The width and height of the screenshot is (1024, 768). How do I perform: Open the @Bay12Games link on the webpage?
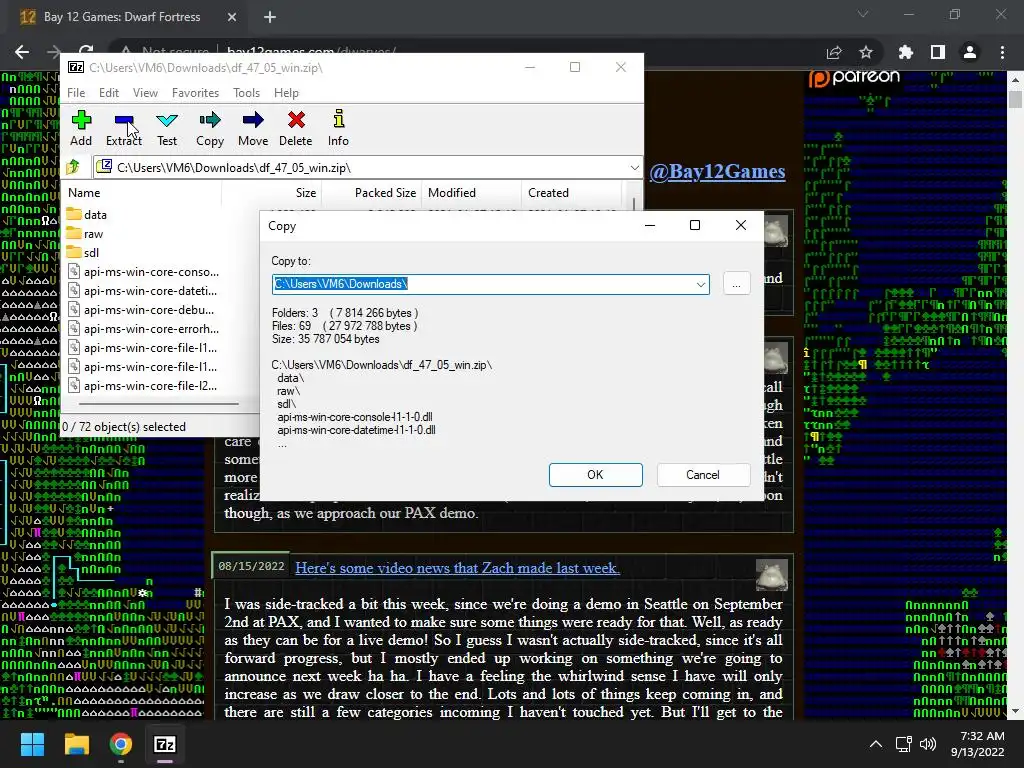pos(717,172)
